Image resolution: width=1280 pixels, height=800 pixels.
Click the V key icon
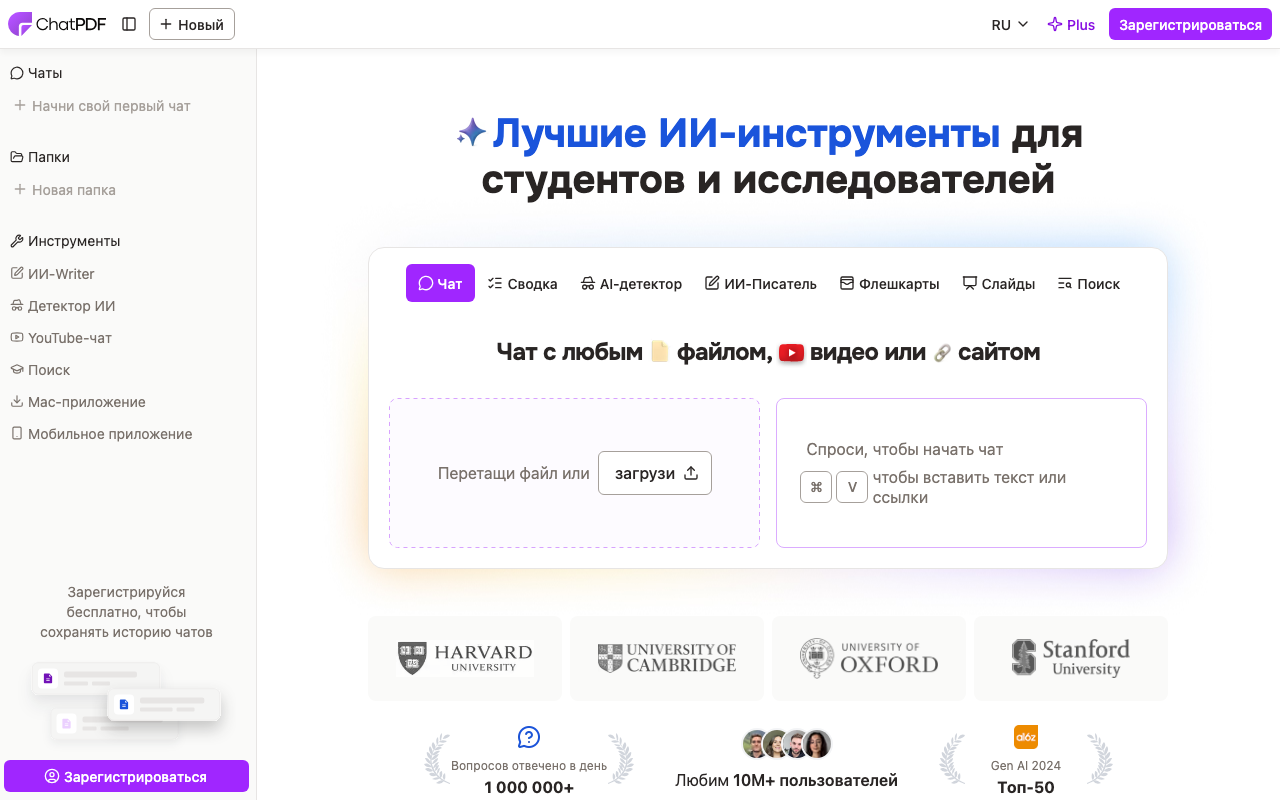[852, 487]
